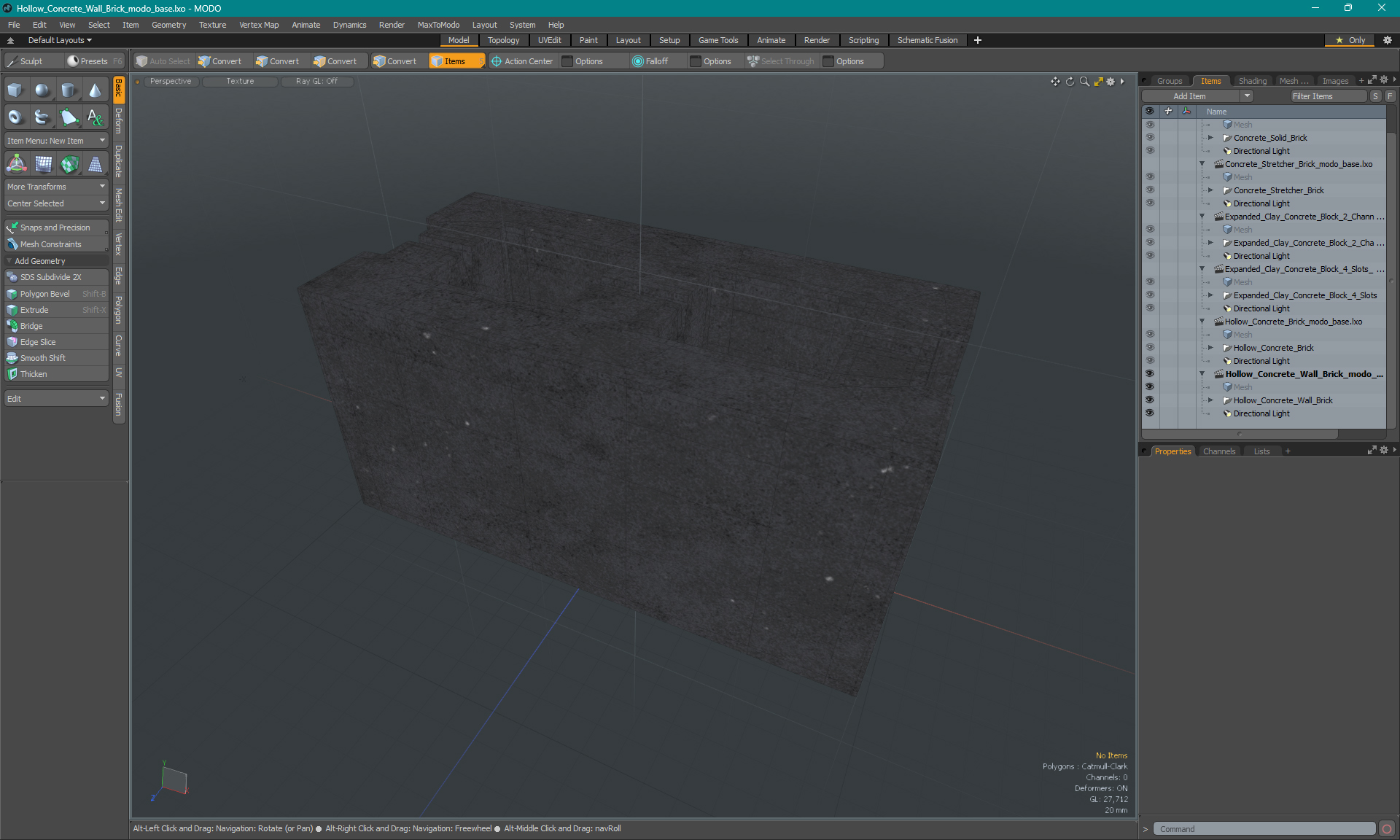
Task: Toggle visibility of Hollow_Concrete_Brick item
Action: tap(1149, 348)
